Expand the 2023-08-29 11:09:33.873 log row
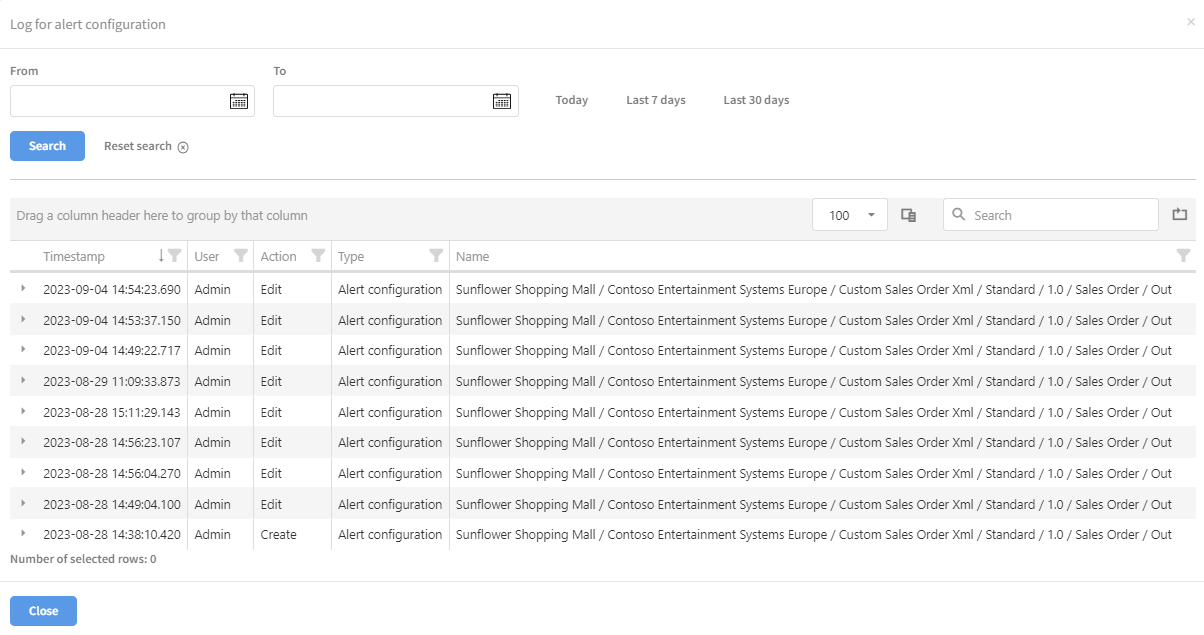The height and width of the screenshot is (635, 1204). (23, 381)
